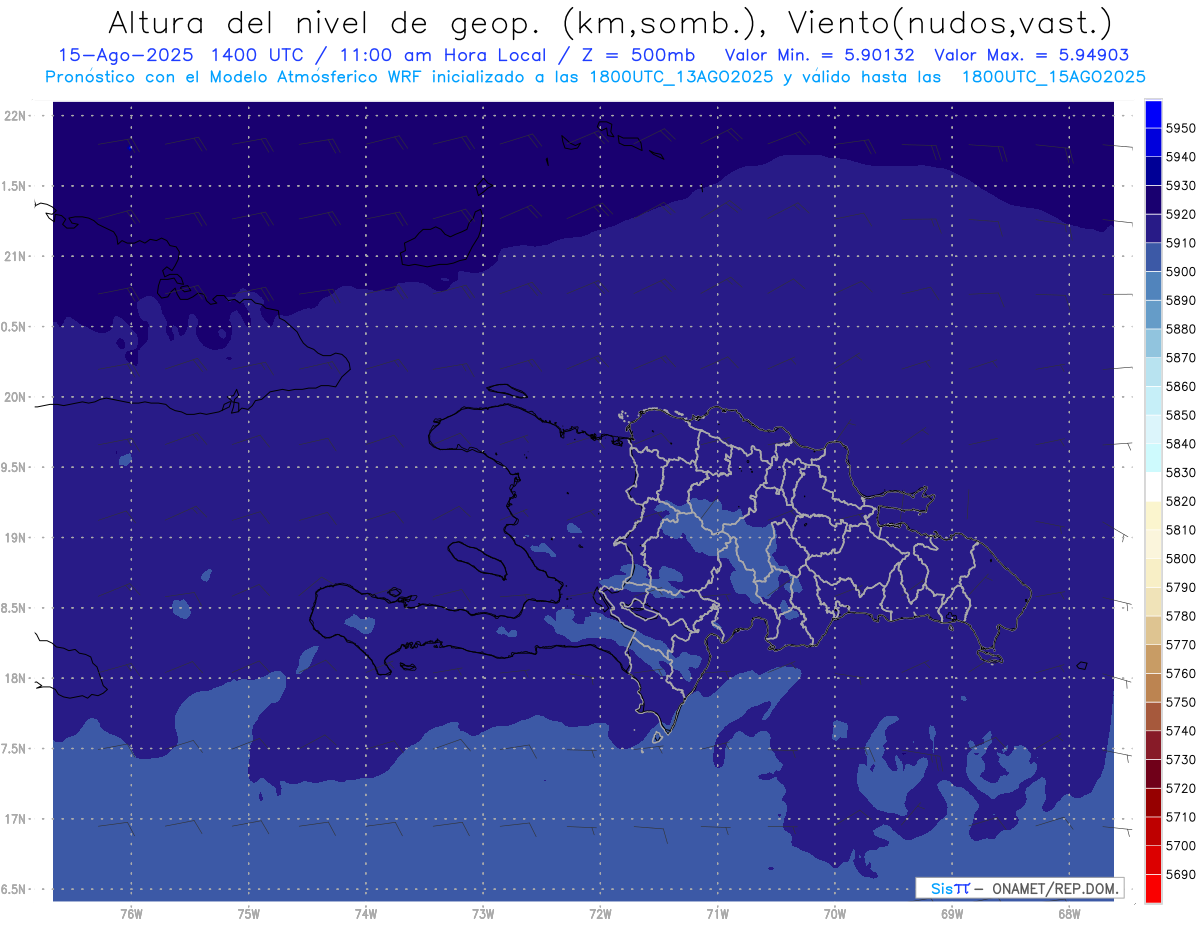
Task: Click the 'Valor Min. = 5.90132' text
Action: pyautogui.click(x=820, y=55)
